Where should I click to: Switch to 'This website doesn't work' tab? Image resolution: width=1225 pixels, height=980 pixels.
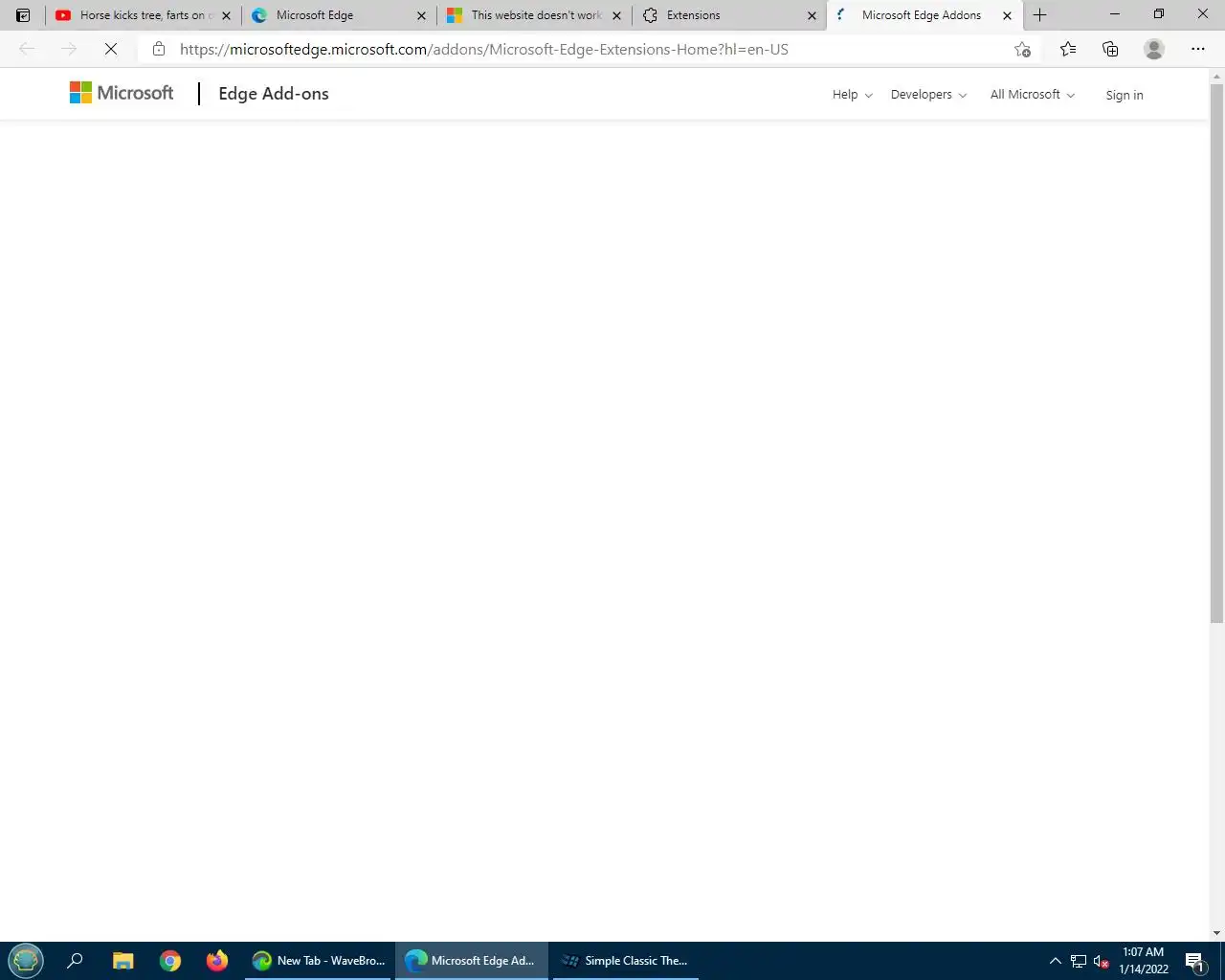535,15
